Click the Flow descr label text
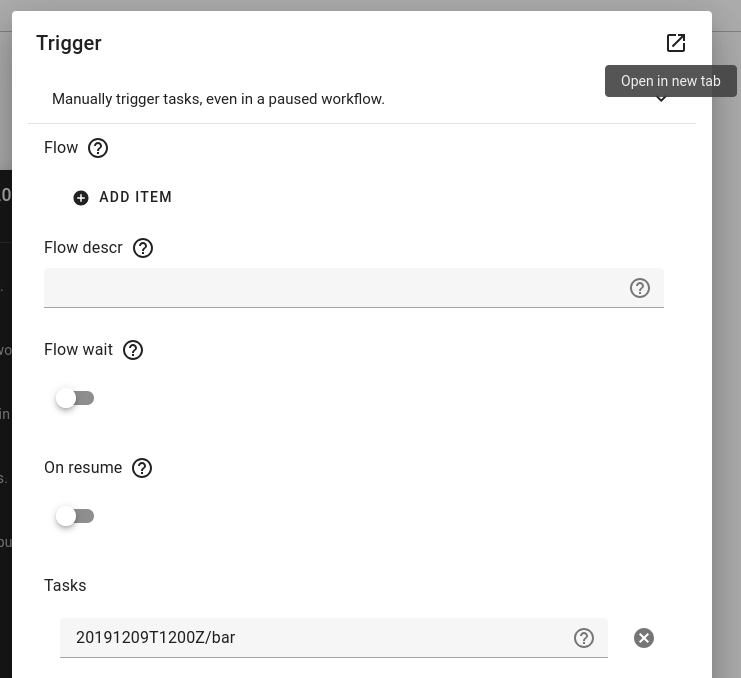Image resolution: width=741 pixels, height=678 pixels. tap(83, 248)
